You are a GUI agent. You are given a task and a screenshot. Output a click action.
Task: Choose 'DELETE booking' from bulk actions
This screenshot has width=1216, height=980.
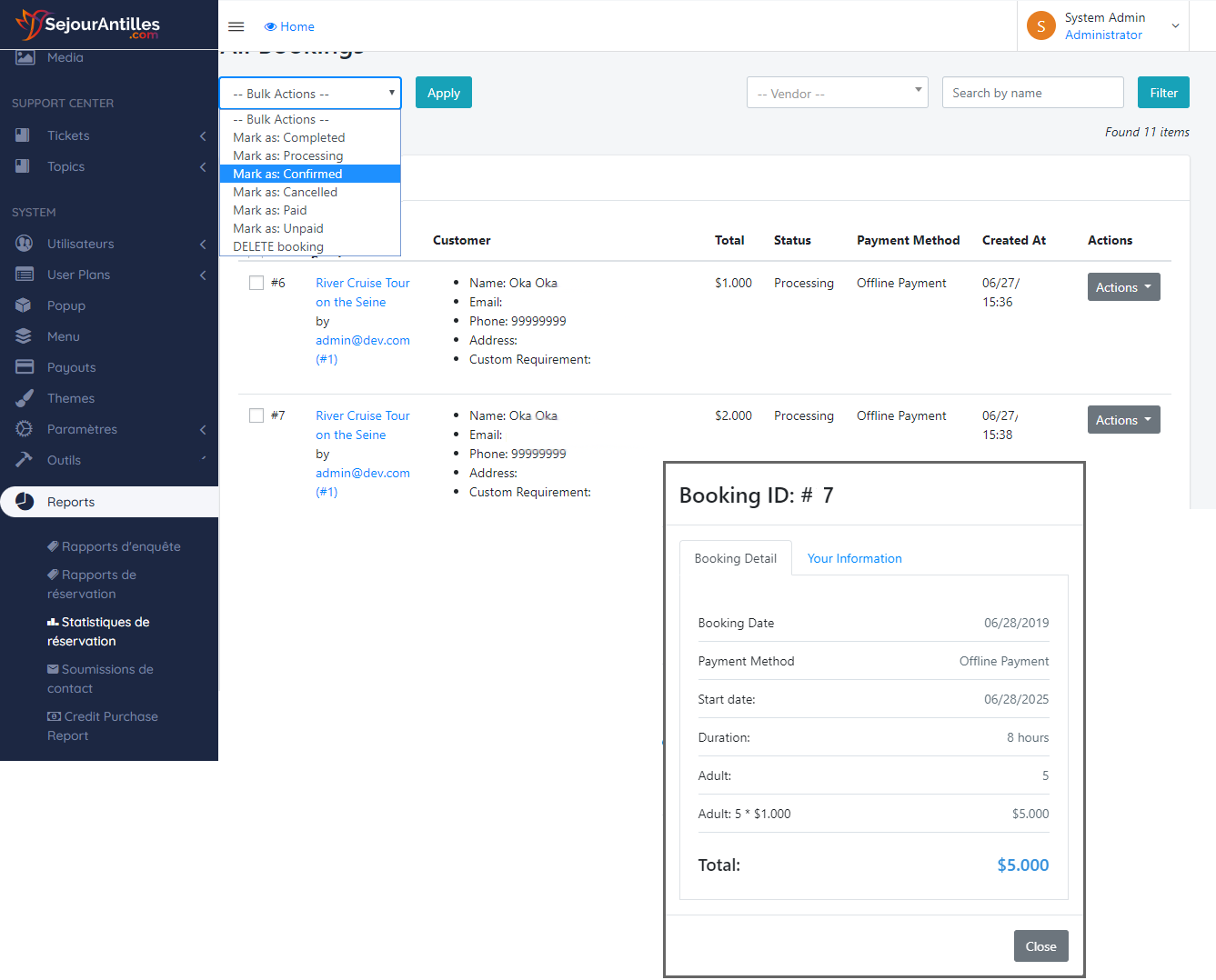coord(278,246)
